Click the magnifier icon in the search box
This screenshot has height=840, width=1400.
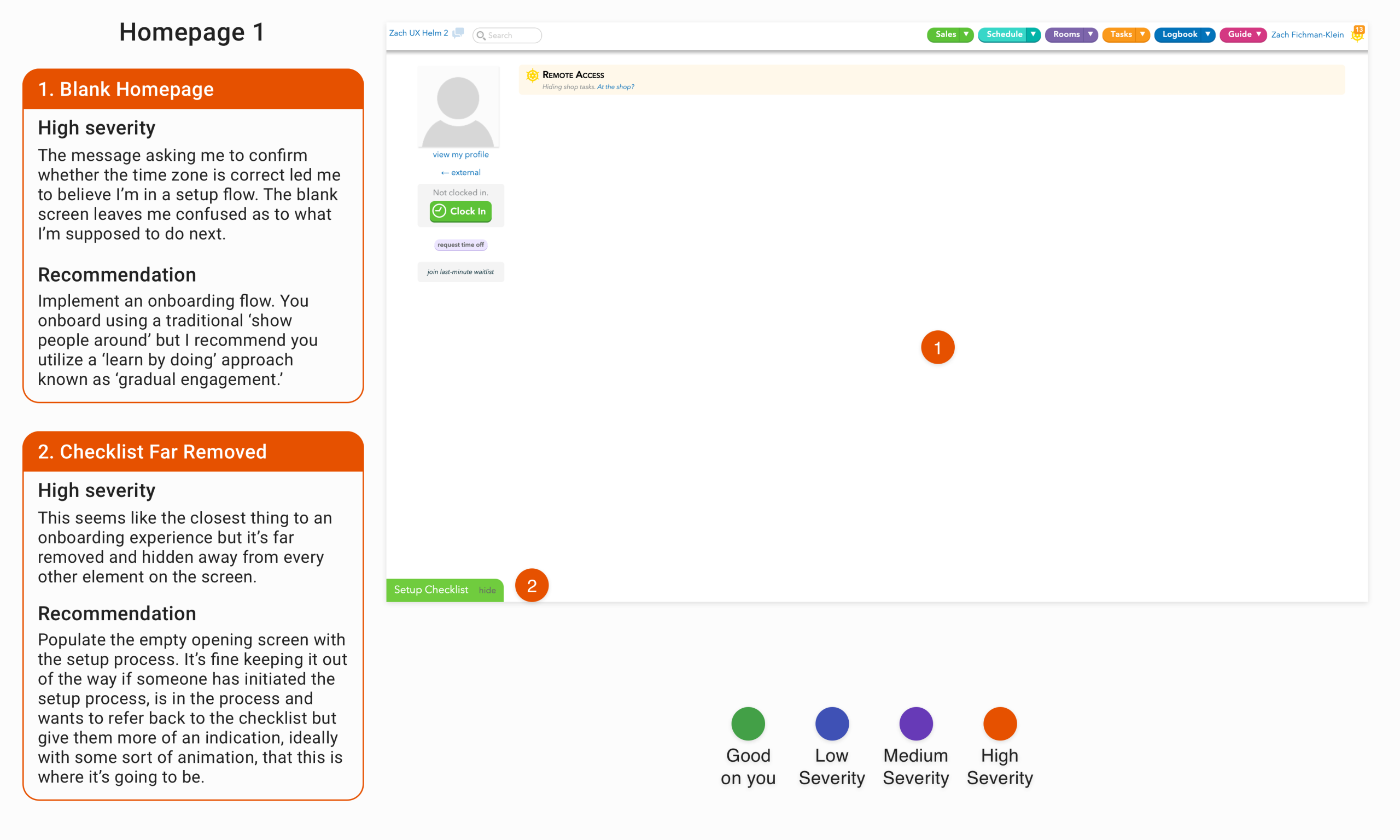[x=481, y=36]
